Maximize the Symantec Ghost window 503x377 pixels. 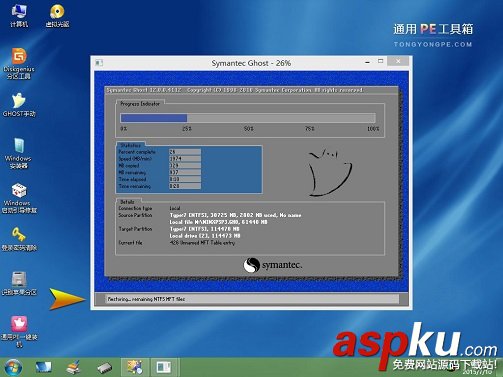click(381, 61)
